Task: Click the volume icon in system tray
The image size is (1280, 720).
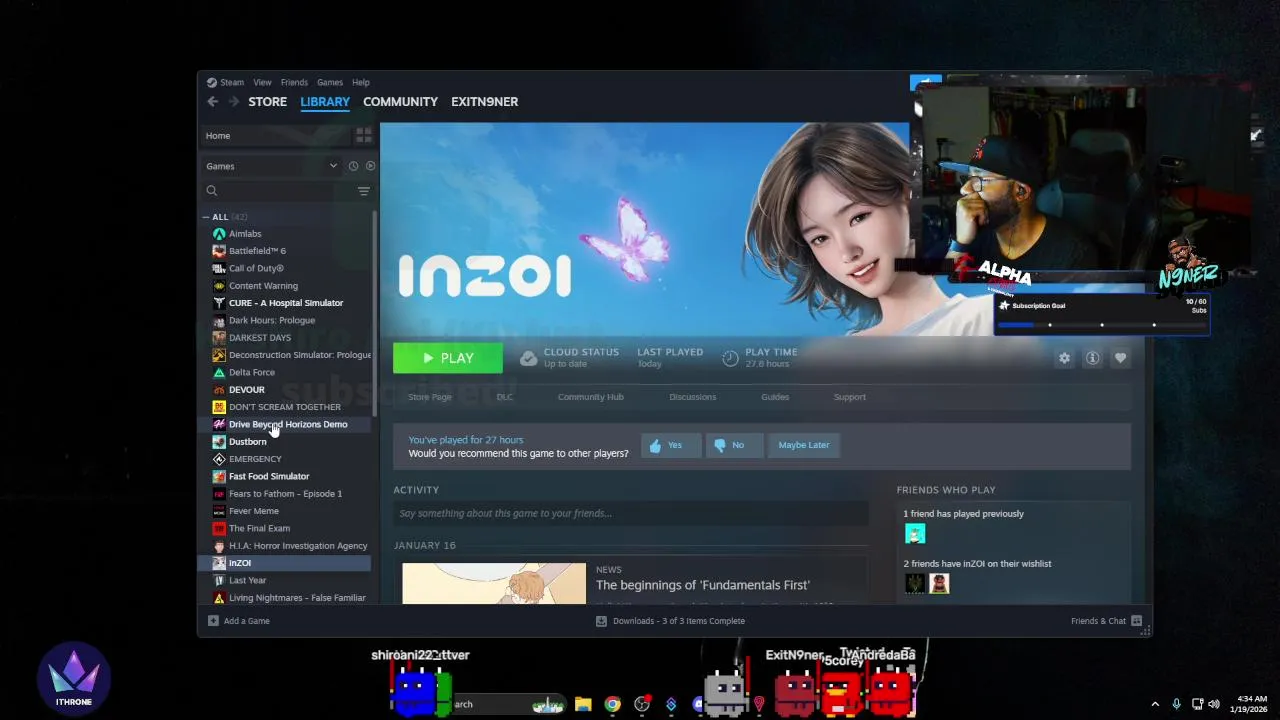Action: [x=1214, y=704]
